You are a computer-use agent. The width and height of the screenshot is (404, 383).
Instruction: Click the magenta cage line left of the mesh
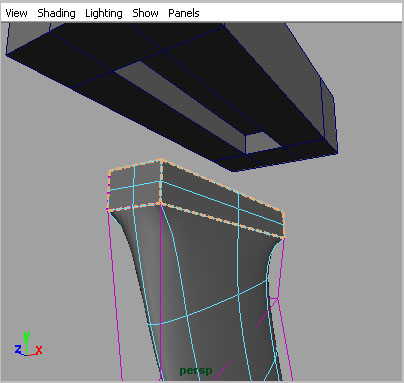(115, 293)
